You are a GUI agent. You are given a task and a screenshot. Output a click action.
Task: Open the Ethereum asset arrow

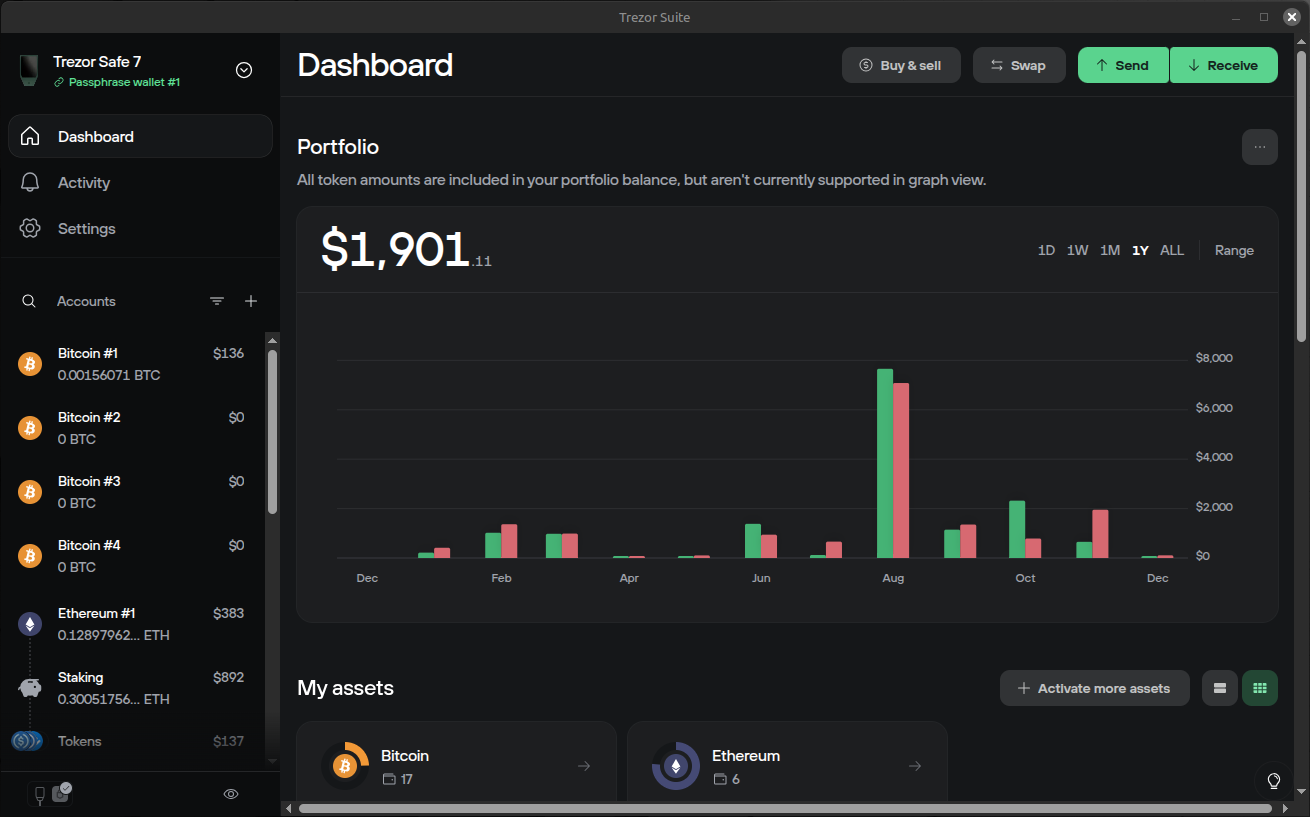(915, 766)
